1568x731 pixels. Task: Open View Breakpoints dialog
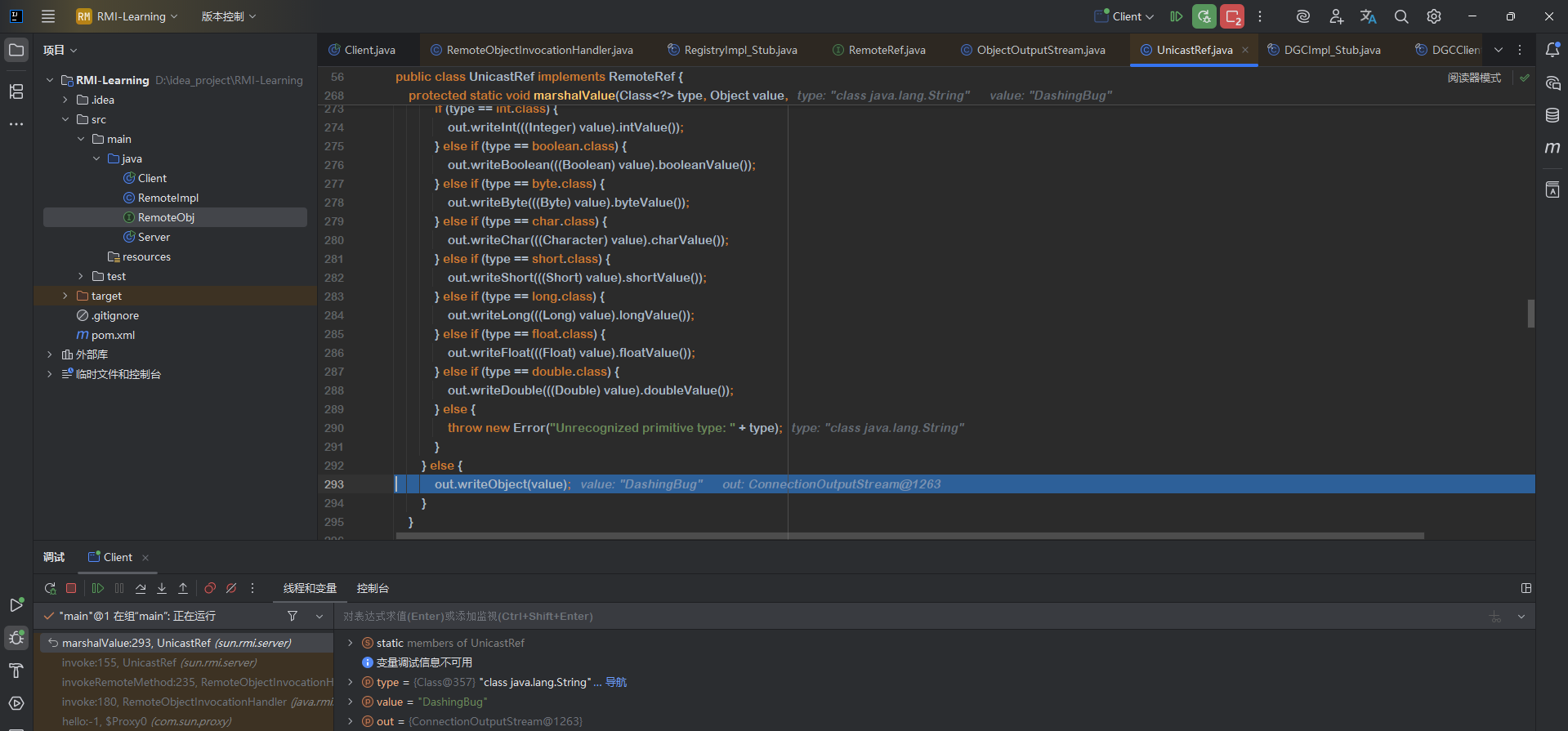[210, 588]
